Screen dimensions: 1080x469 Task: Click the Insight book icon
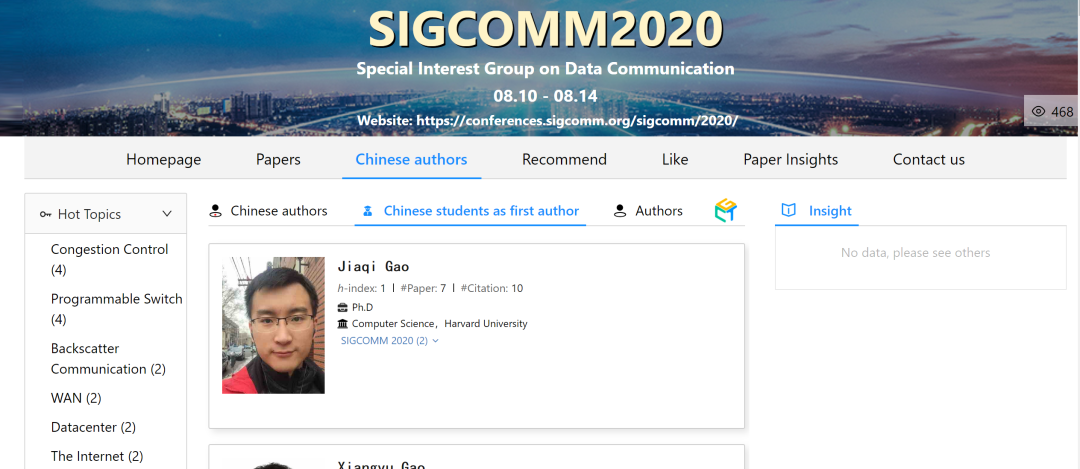point(789,211)
